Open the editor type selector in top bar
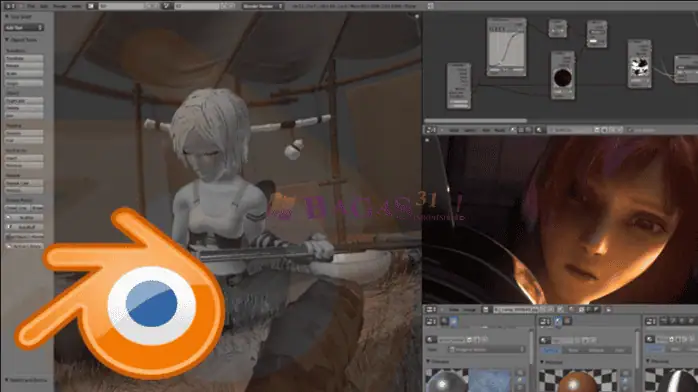Image resolution: width=698 pixels, height=392 pixels. [10, 6]
